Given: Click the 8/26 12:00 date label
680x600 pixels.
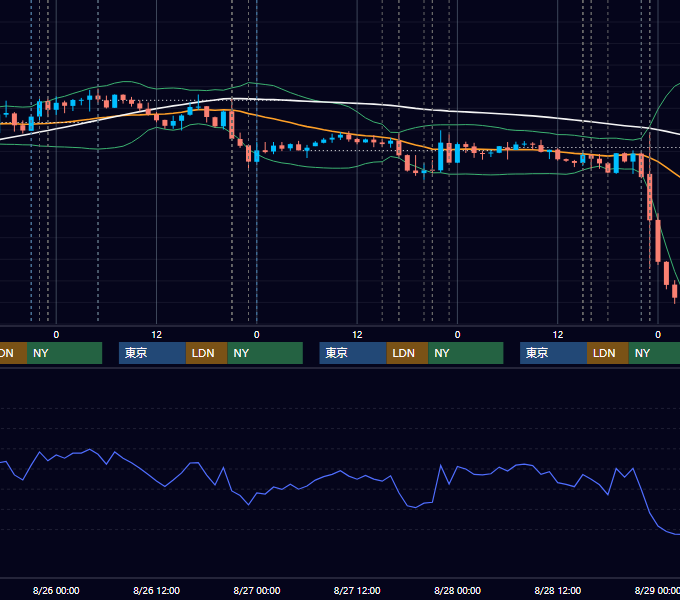Looking at the screenshot, I should pos(156,590).
